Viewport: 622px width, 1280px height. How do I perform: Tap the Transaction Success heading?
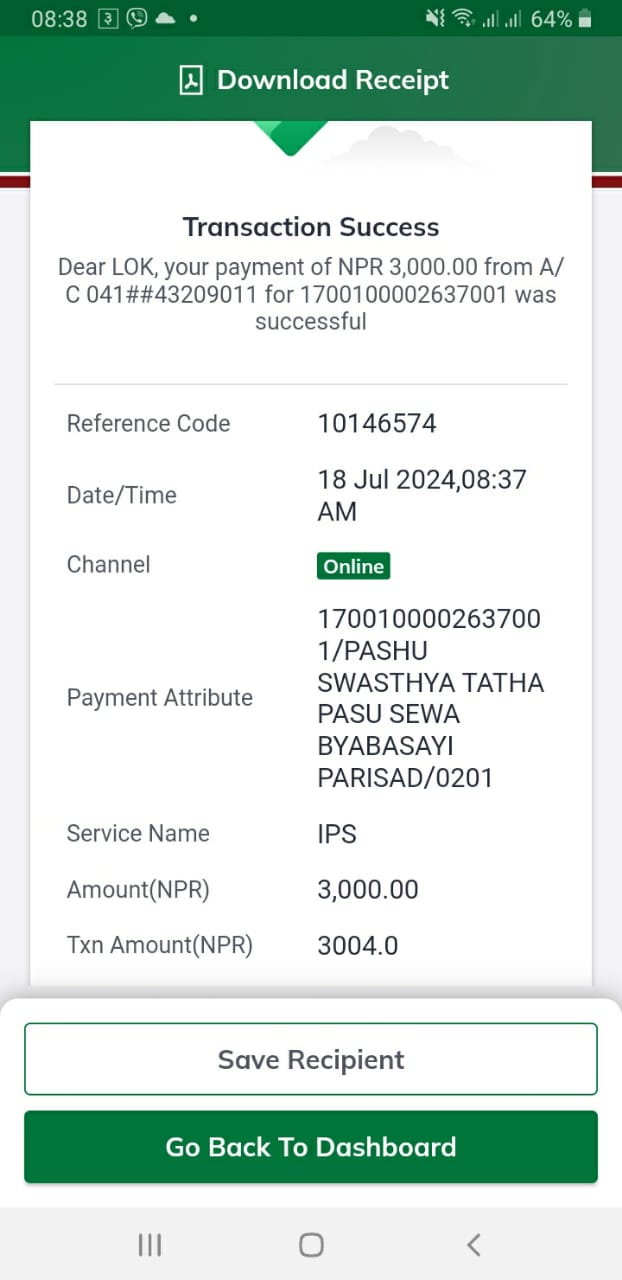pos(311,227)
